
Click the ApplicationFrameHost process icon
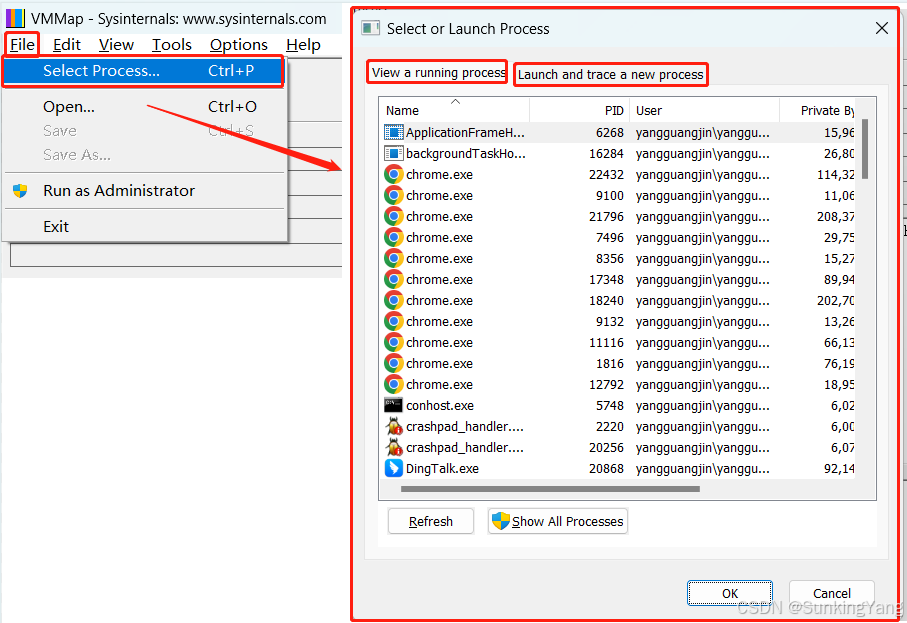[393, 132]
